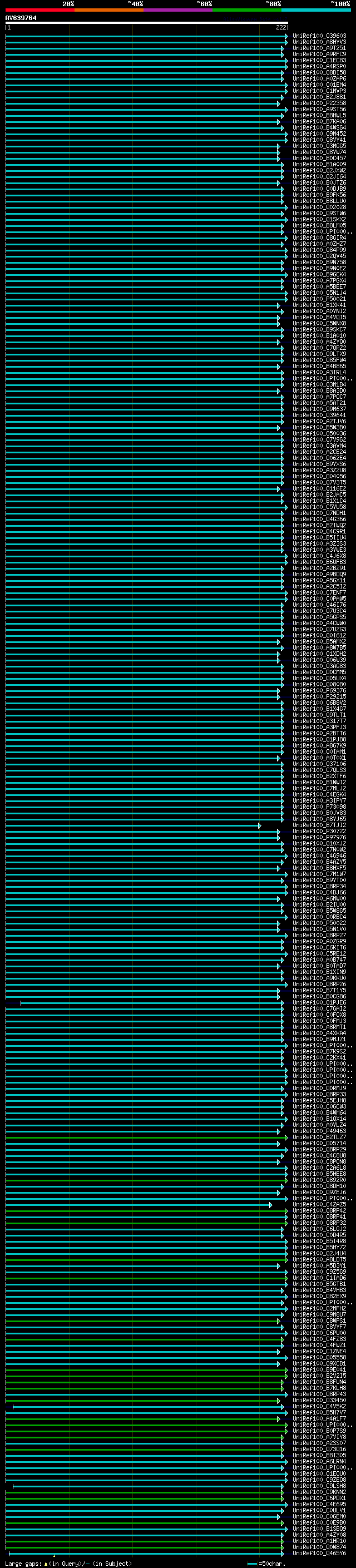Select hit label UniRef100_B9GCK4
The height and width of the screenshot is (1568, 356).
point(319,274)
